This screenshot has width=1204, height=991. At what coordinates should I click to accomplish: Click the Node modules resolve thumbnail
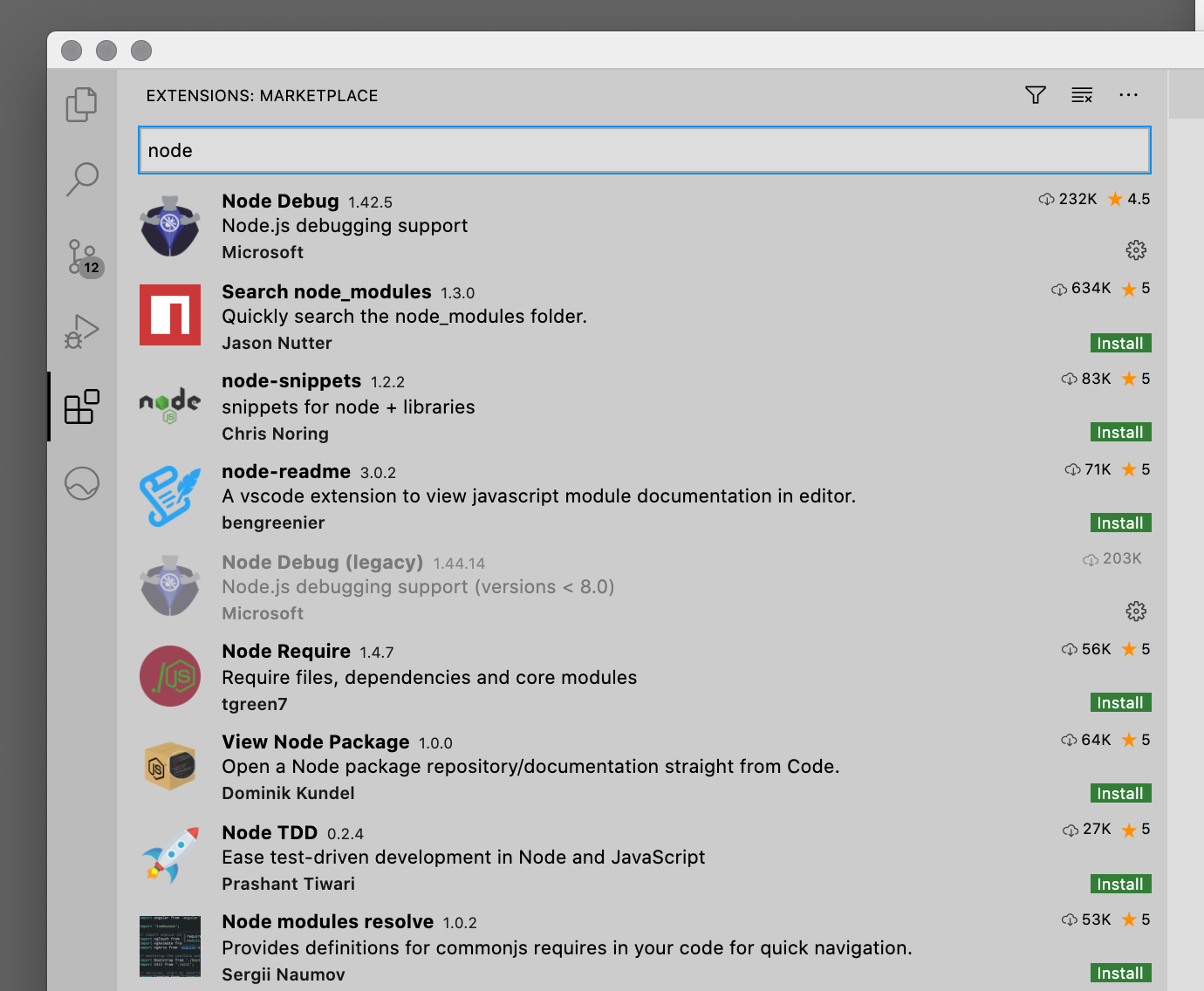click(x=170, y=947)
